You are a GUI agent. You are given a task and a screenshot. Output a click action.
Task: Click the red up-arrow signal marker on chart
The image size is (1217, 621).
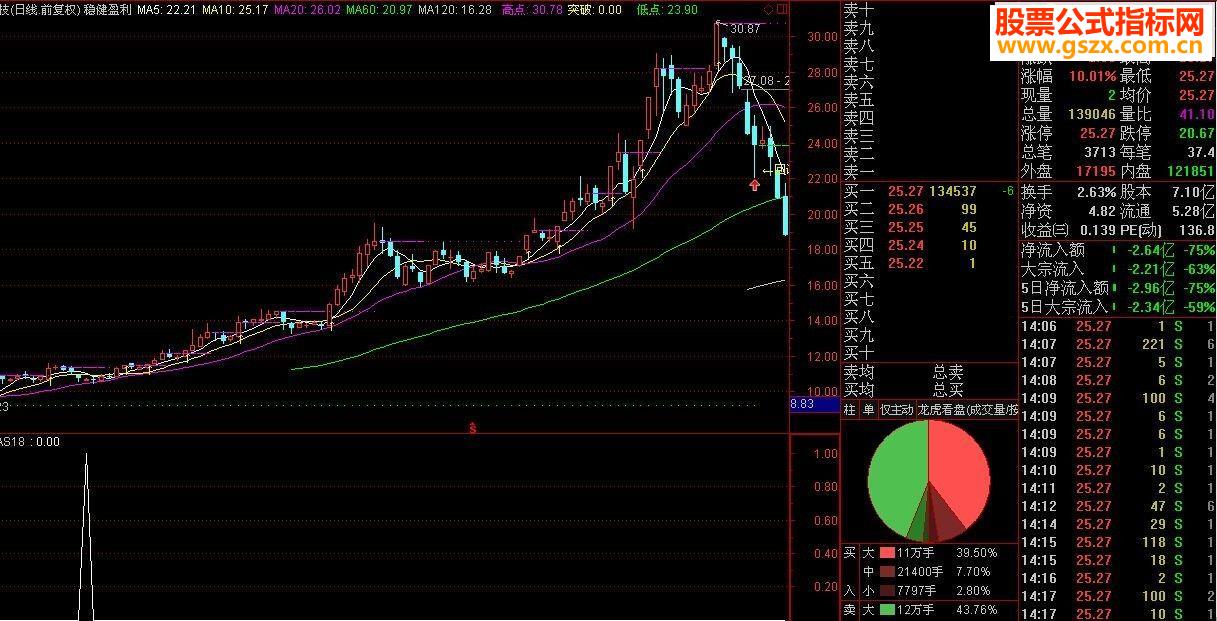(754, 185)
